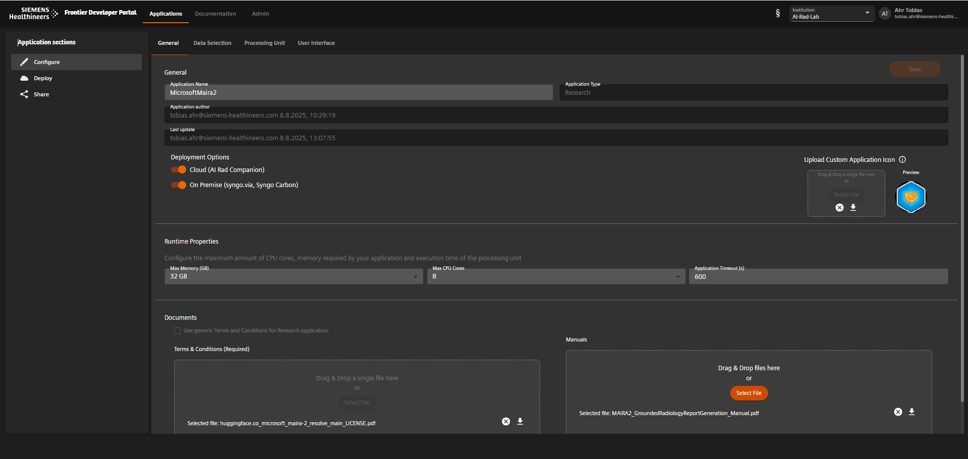Select Deploy in Application sections

click(x=77, y=78)
